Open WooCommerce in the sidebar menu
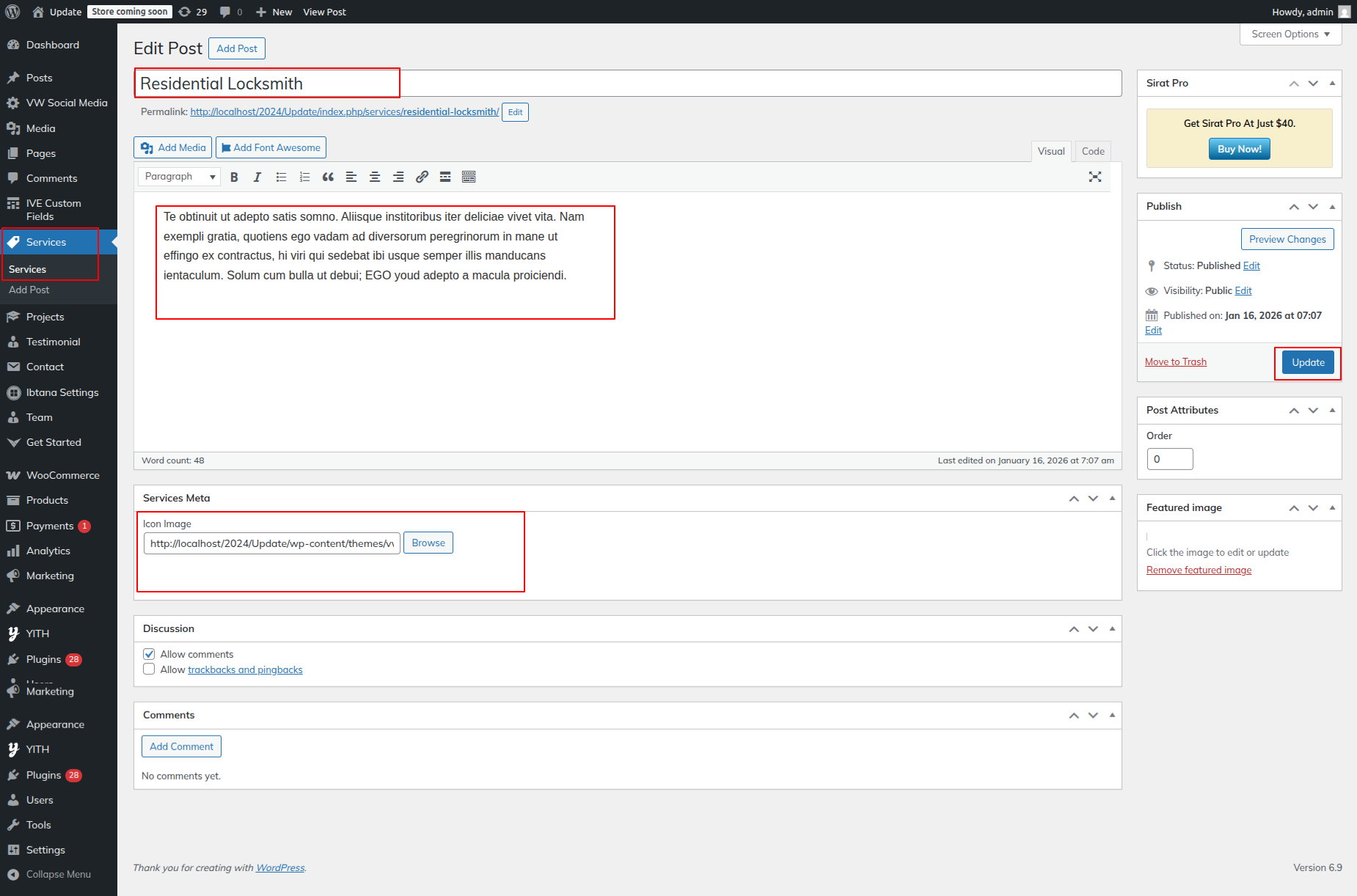The height and width of the screenshot is (896, 1357). [x=62, y=475]
